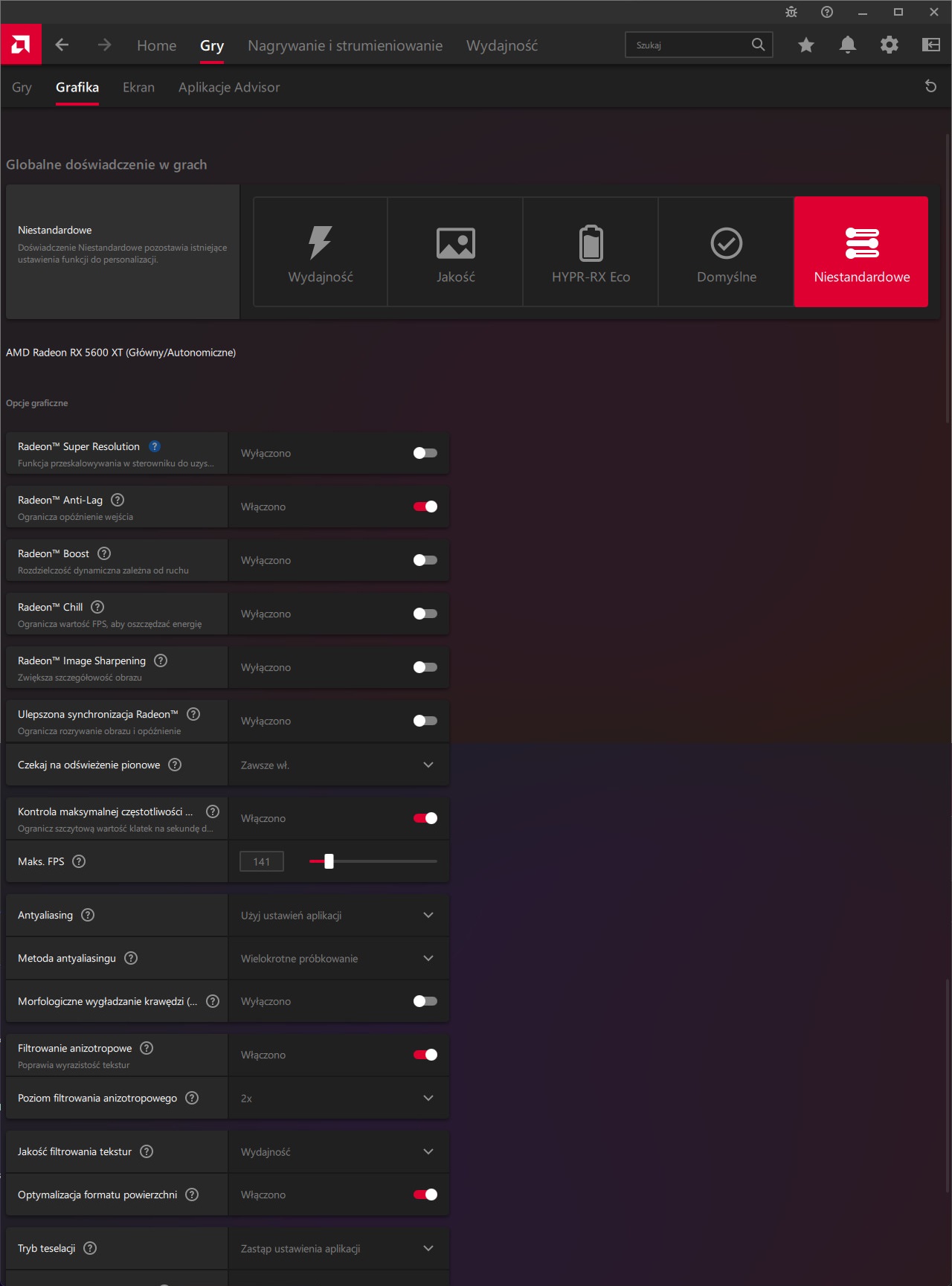Show help for Metoda antyaliasingu
The image size is (952, 1286).
[x=131, y=958]
